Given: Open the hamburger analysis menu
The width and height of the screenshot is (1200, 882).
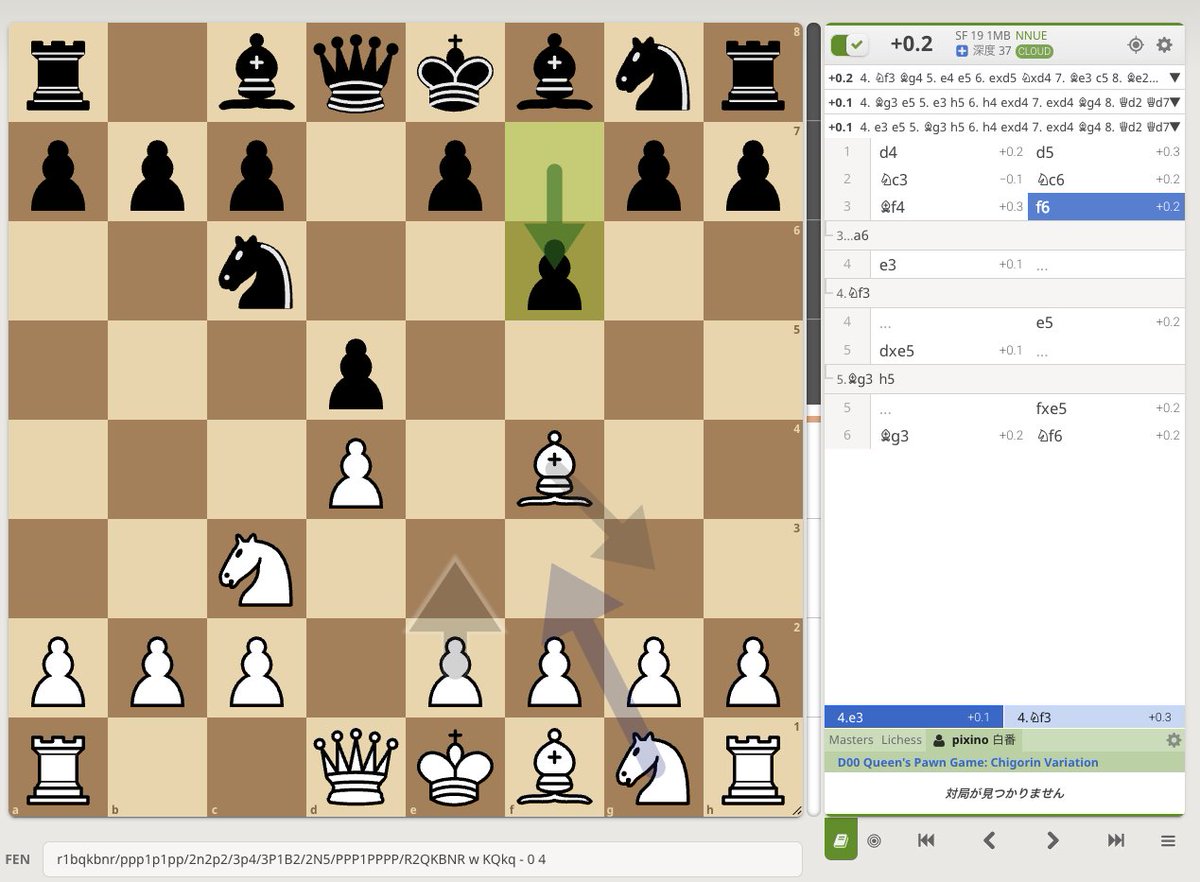Looking at the screenshot, I should click(x=1168, y=841).
